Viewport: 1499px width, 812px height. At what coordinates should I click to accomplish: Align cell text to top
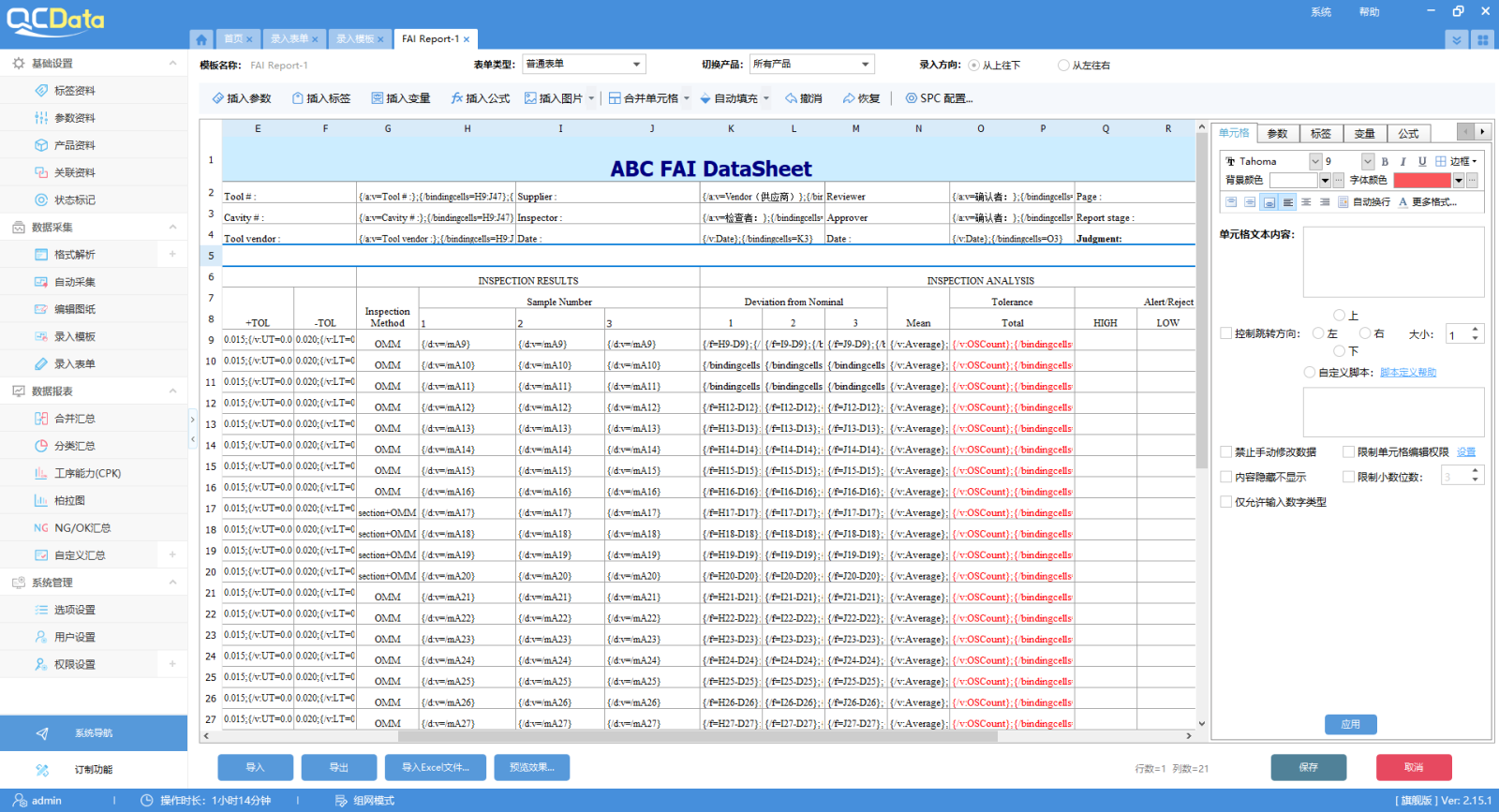[1231, 202]
